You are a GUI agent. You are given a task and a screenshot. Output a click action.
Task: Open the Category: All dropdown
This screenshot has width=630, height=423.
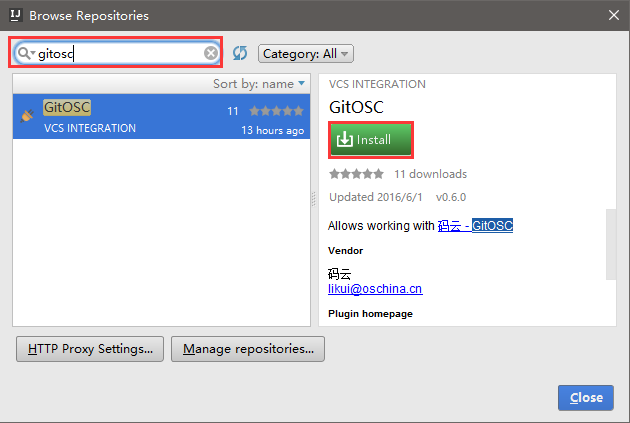[x=306, y=53]
